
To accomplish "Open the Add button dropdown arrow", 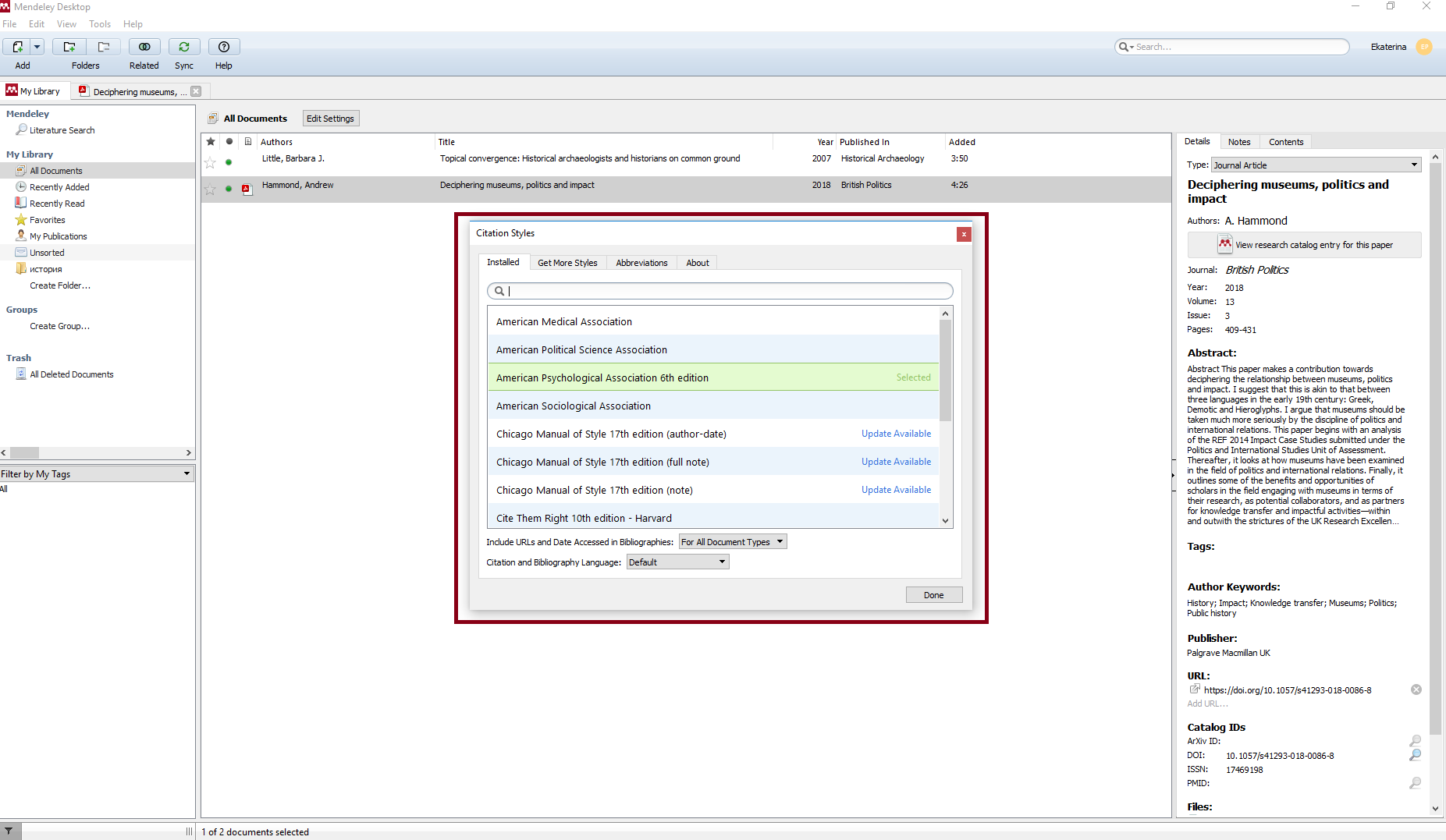I will (x=37, y=47).
